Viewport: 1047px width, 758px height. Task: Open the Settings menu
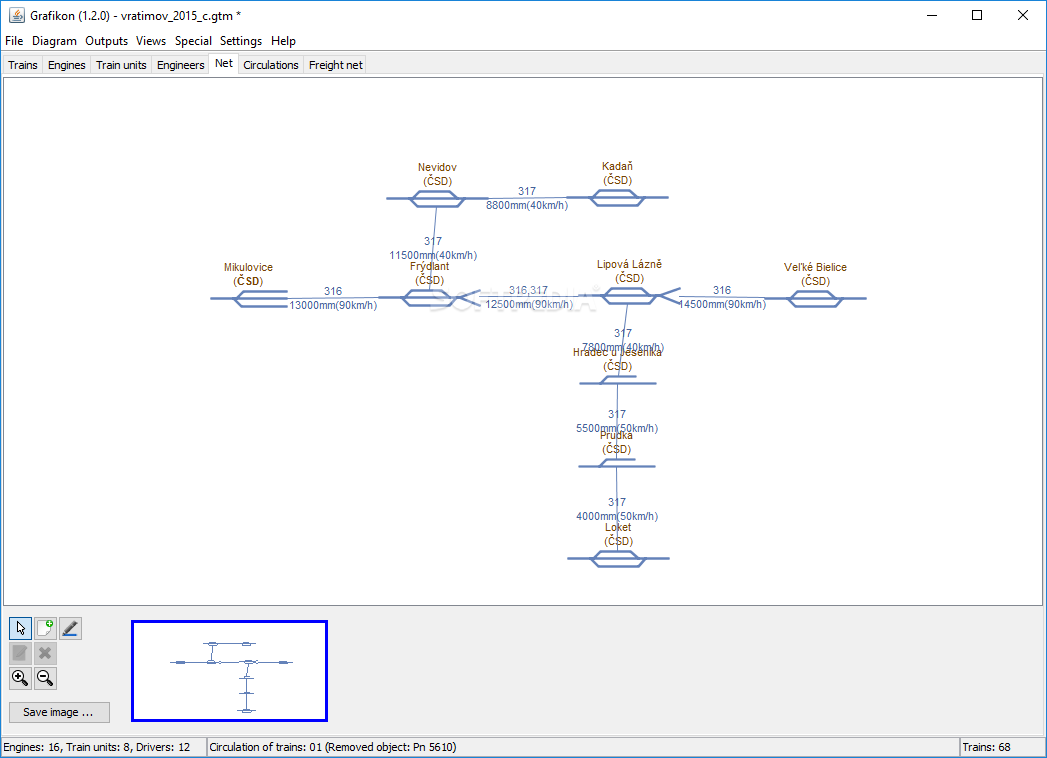point(241,41)
